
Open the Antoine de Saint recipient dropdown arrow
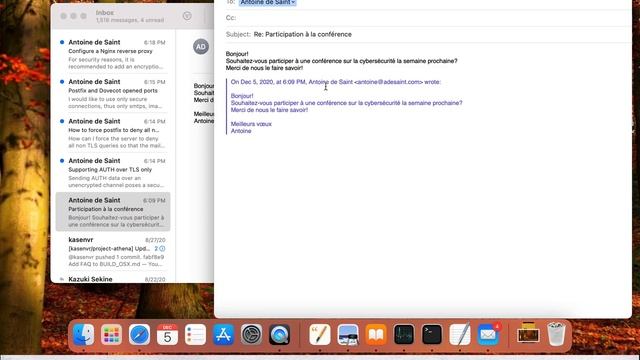[x=293, y=2]
